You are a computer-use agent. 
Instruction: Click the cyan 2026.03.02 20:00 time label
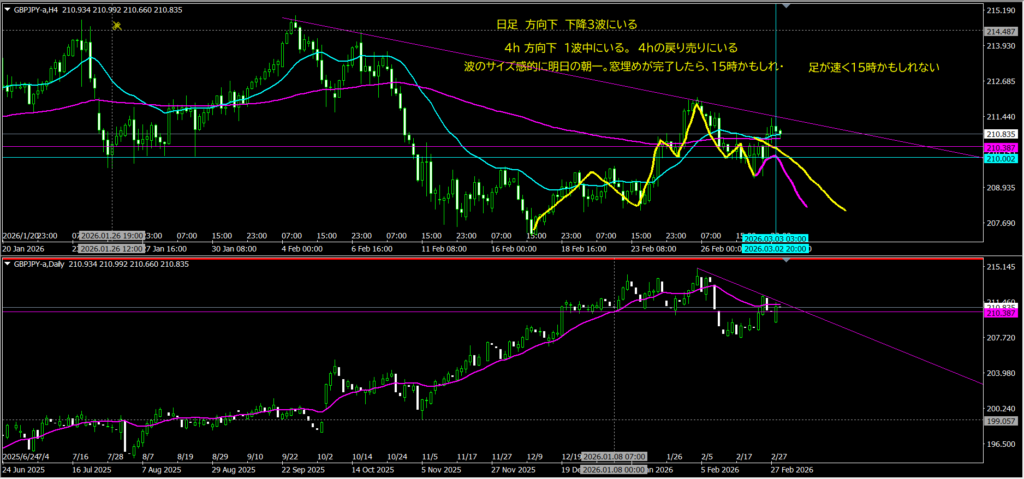776,248
